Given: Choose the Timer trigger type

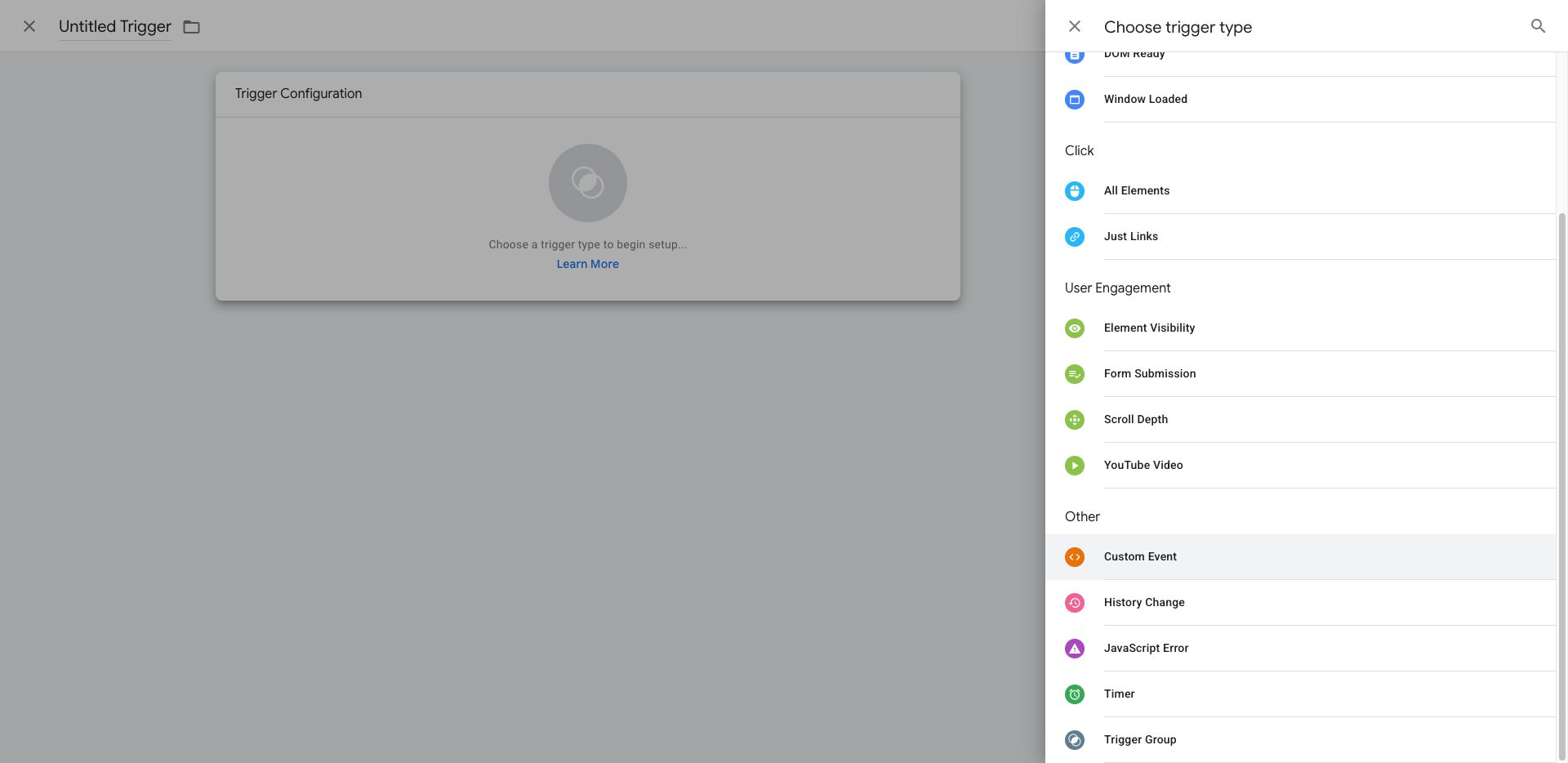Looking at the screenshot, I should tap(1119, 694).
